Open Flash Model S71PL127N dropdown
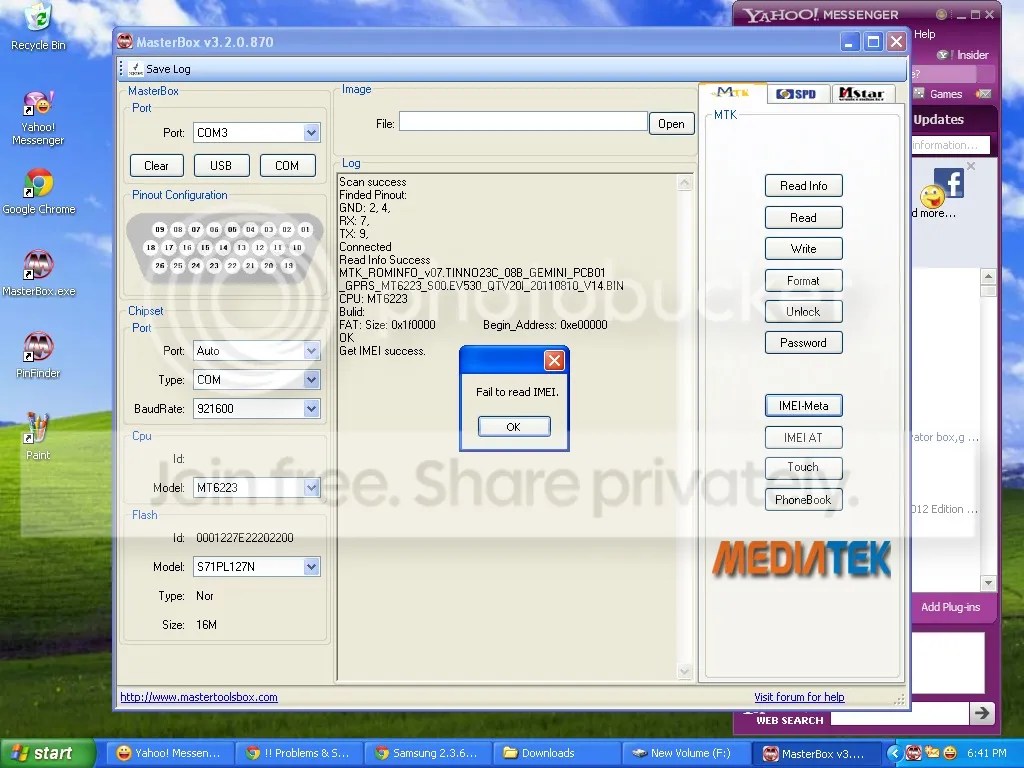The height and width of the screenshot is (768, 1024). [312, 566]
